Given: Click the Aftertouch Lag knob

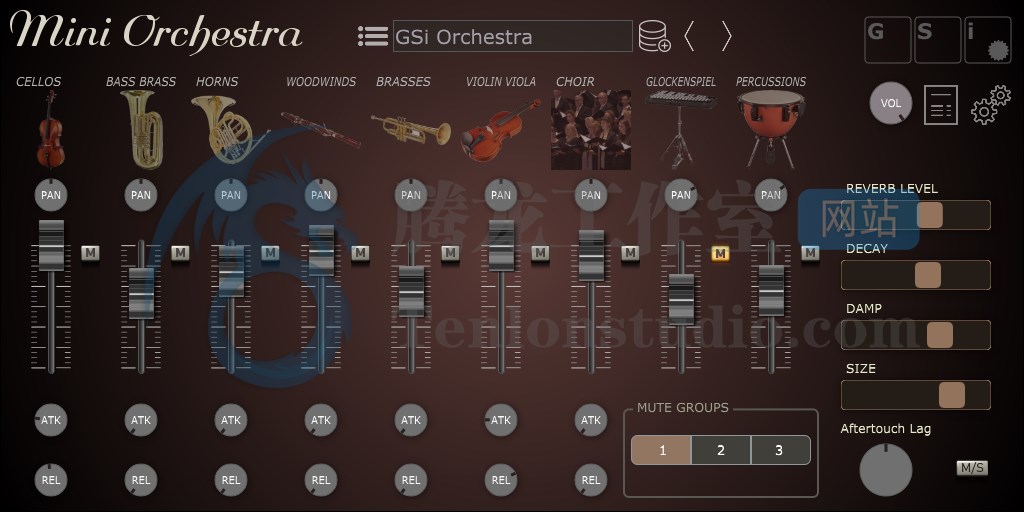Looking at the screenshot, I should click(886, 470).
